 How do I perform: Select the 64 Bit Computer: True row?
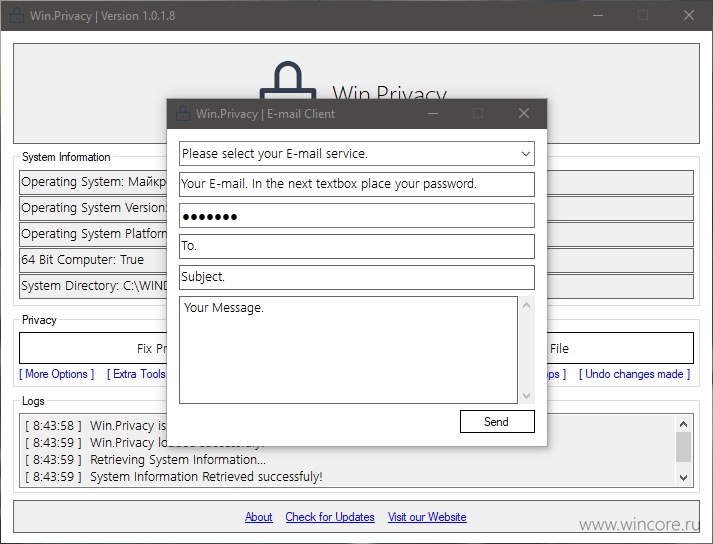pyautogui.click(x=93, y=260)
